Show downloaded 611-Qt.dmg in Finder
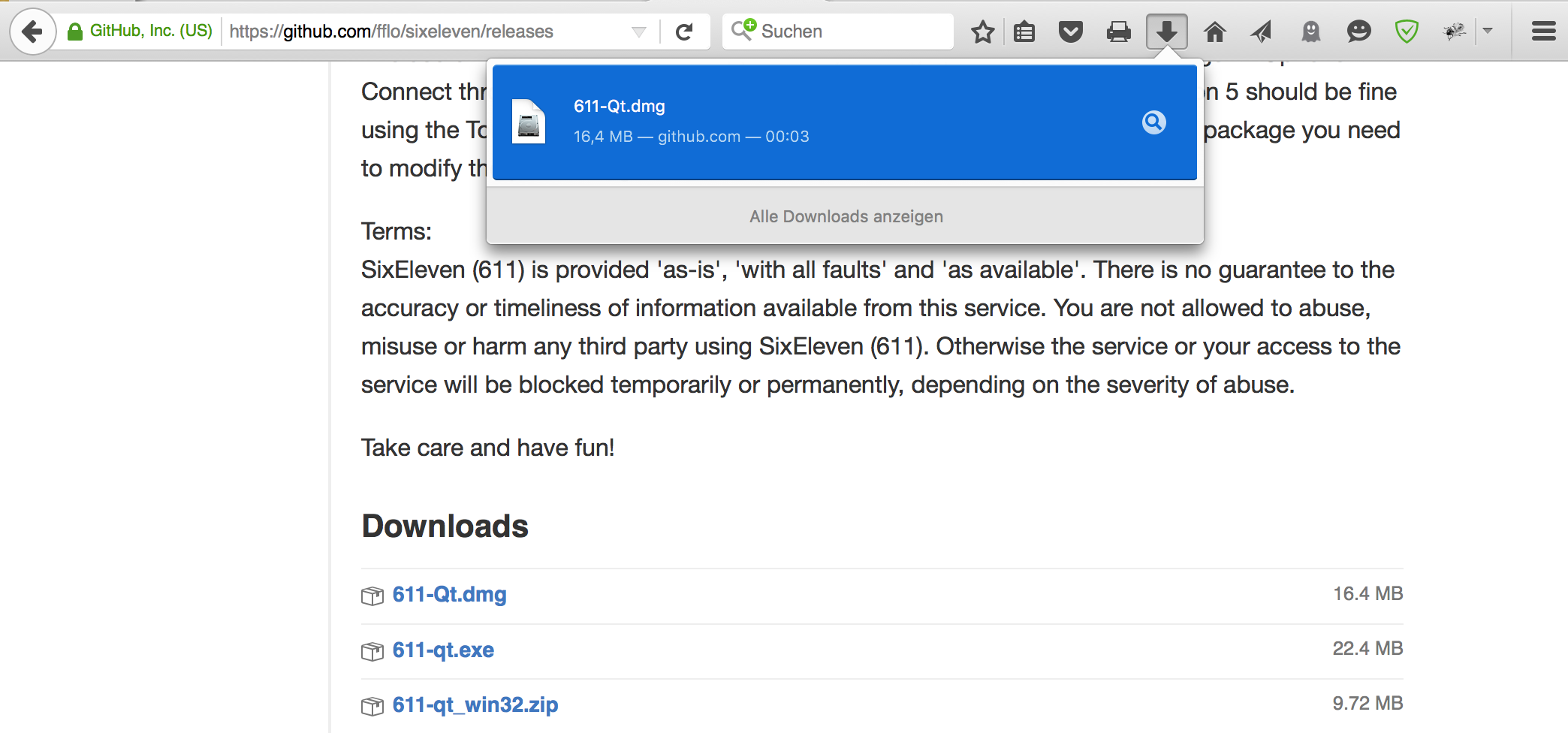1568x733 pixels. pos(1153,122)
